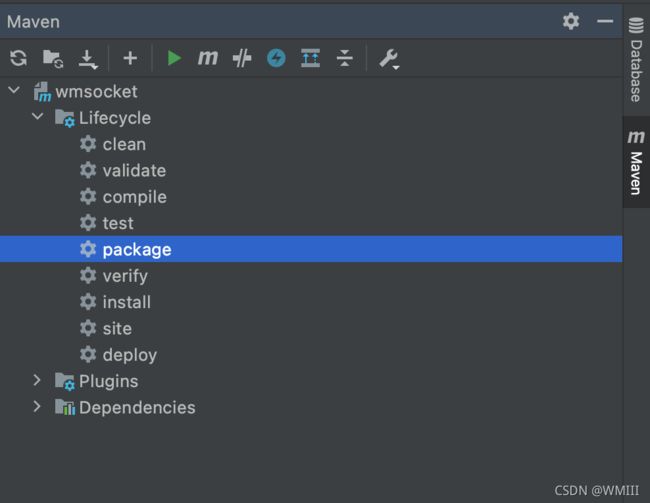This screenshot has height=503, width=650.
Task: Select the Maven side tab
Action: tap(636, 162)
